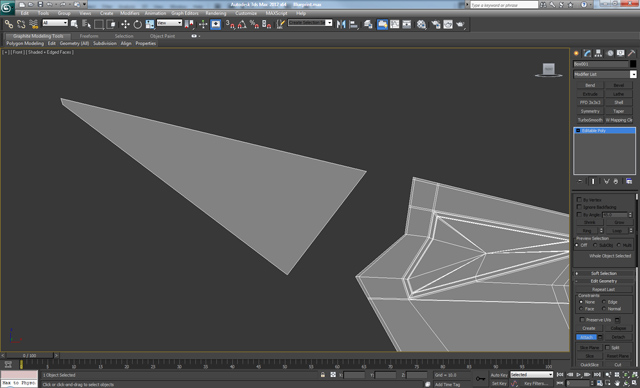Open the selection filter All dropdown
Screen dimensions: 640x388
click(55, 23)
